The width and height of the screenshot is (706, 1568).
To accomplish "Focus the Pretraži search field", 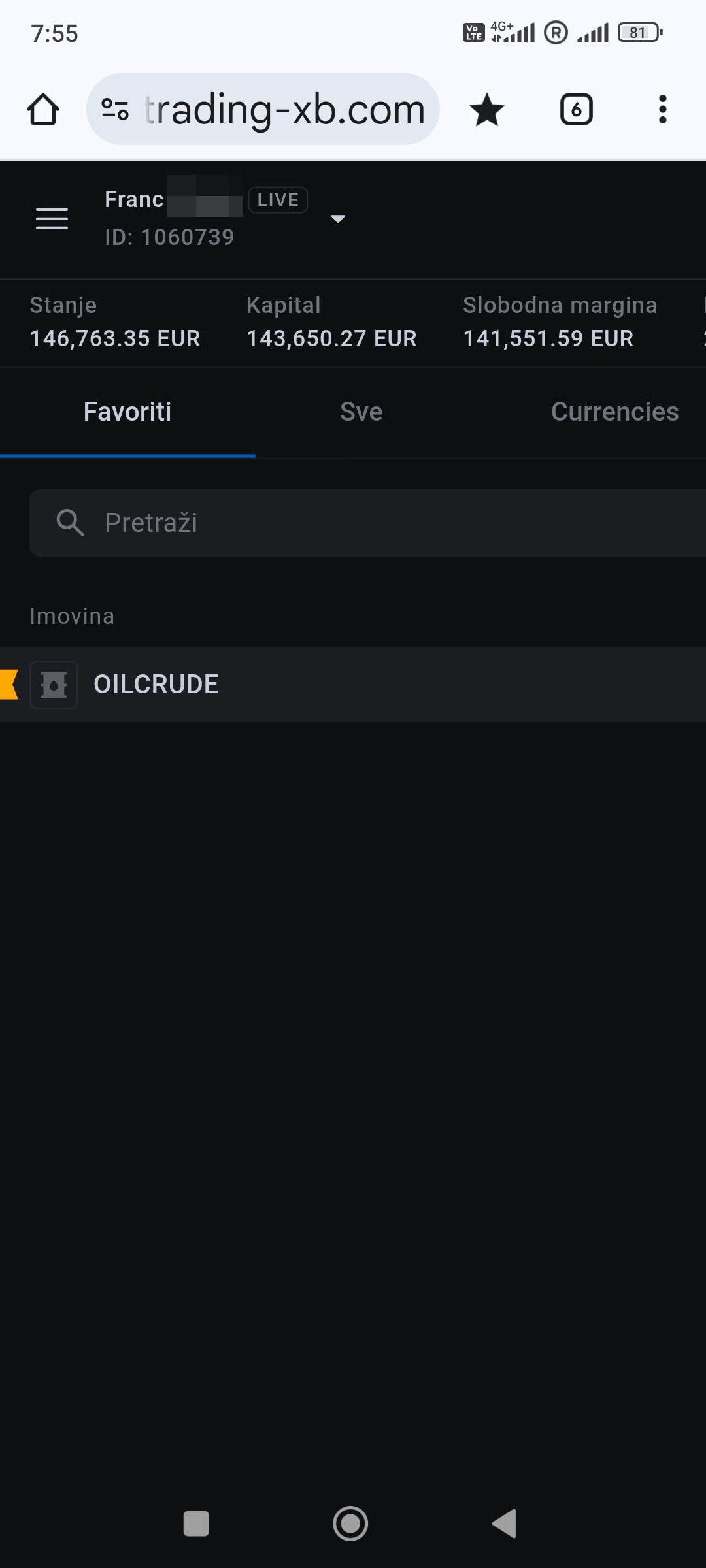I will 392,523.
